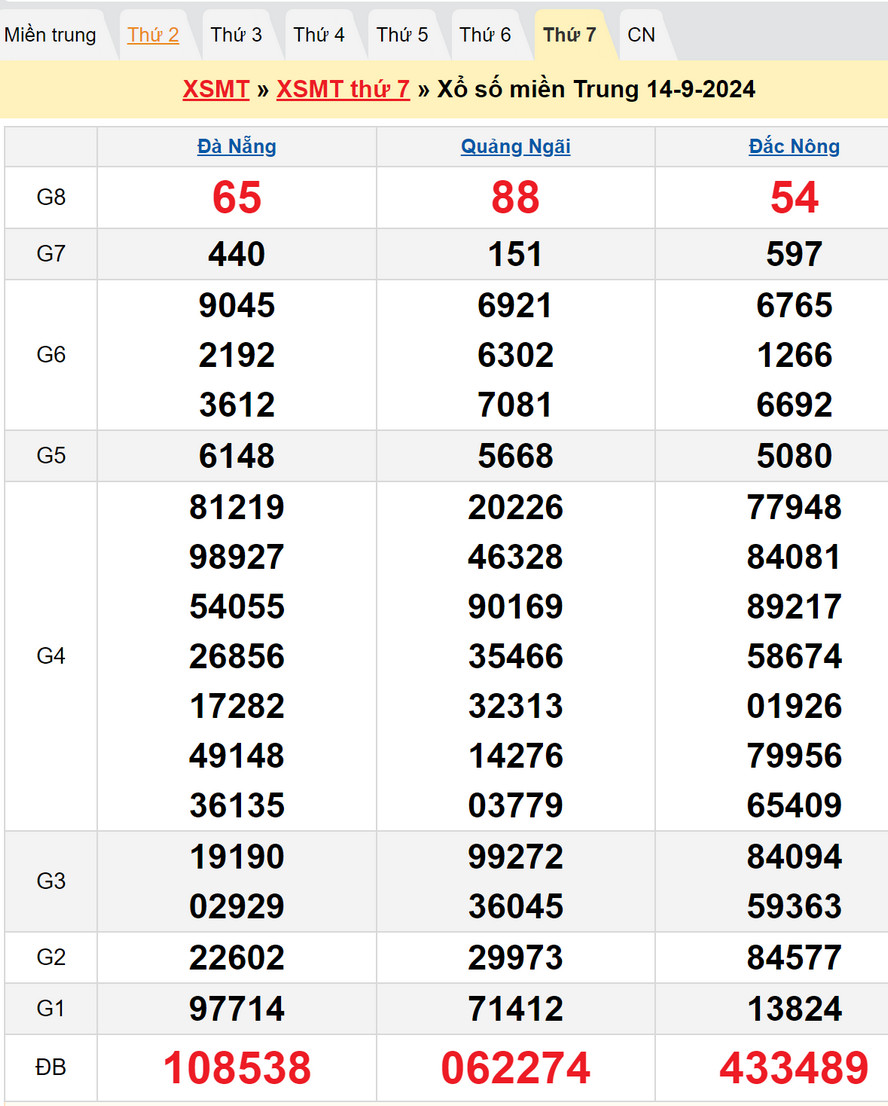The width and height of the screenshot is (888, 1106).
Task: Click the page title text dated 14-9-2024
Action: pos(596,89)
